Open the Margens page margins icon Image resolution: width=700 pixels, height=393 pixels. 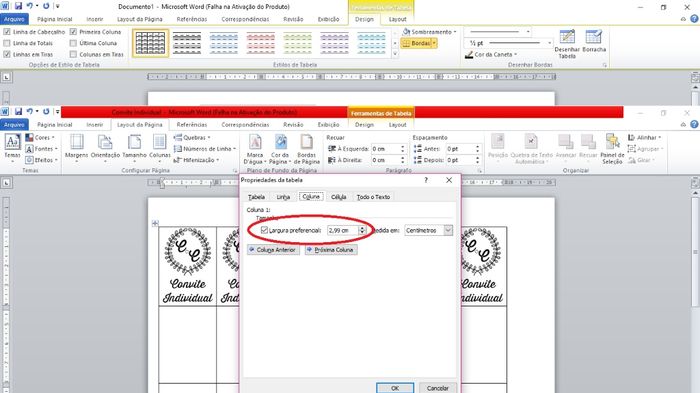point(76,146)
